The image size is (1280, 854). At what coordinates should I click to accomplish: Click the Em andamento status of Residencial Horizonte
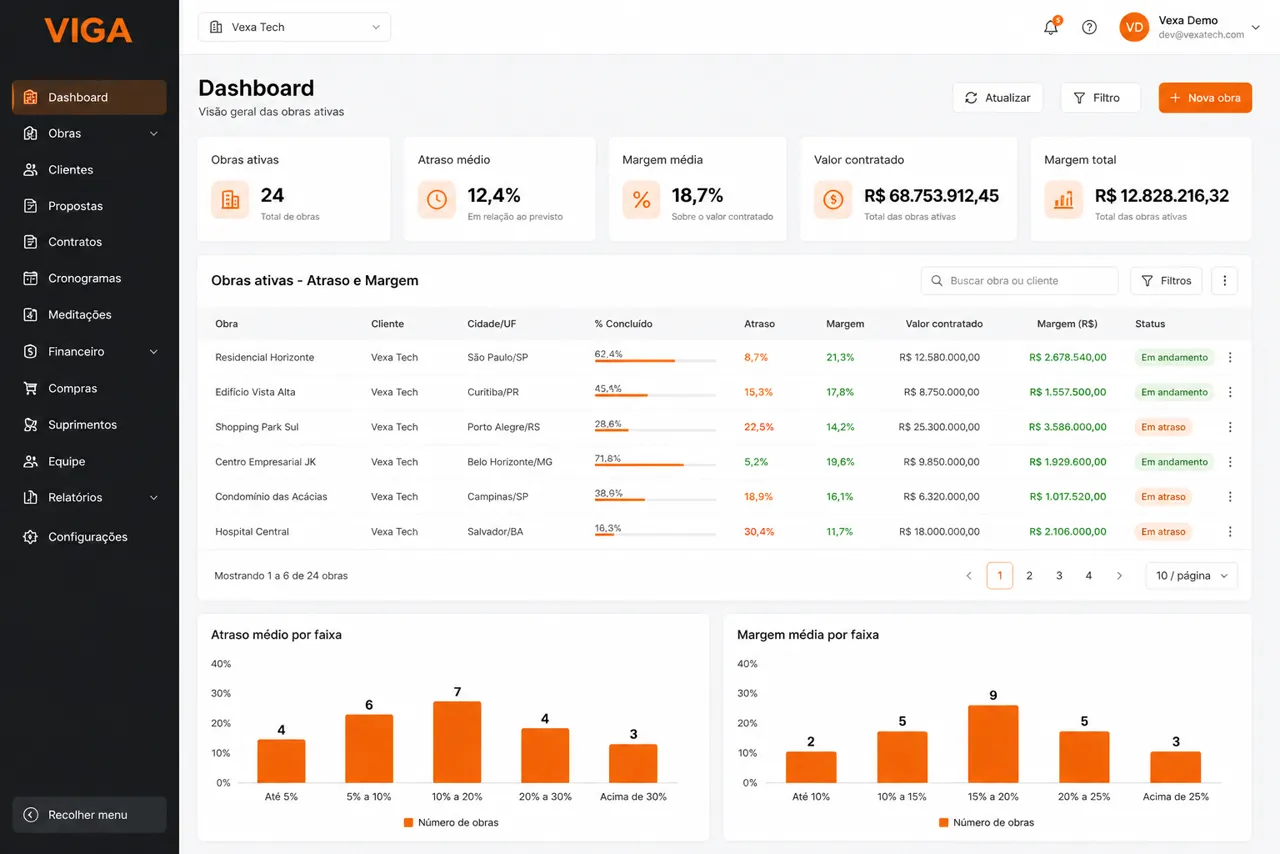coord(1174,357)
